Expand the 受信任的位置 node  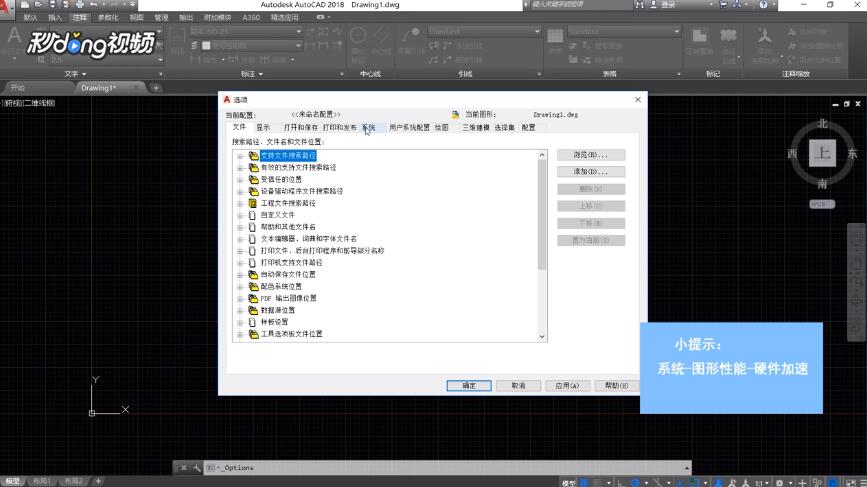click(x=240, y=180)
